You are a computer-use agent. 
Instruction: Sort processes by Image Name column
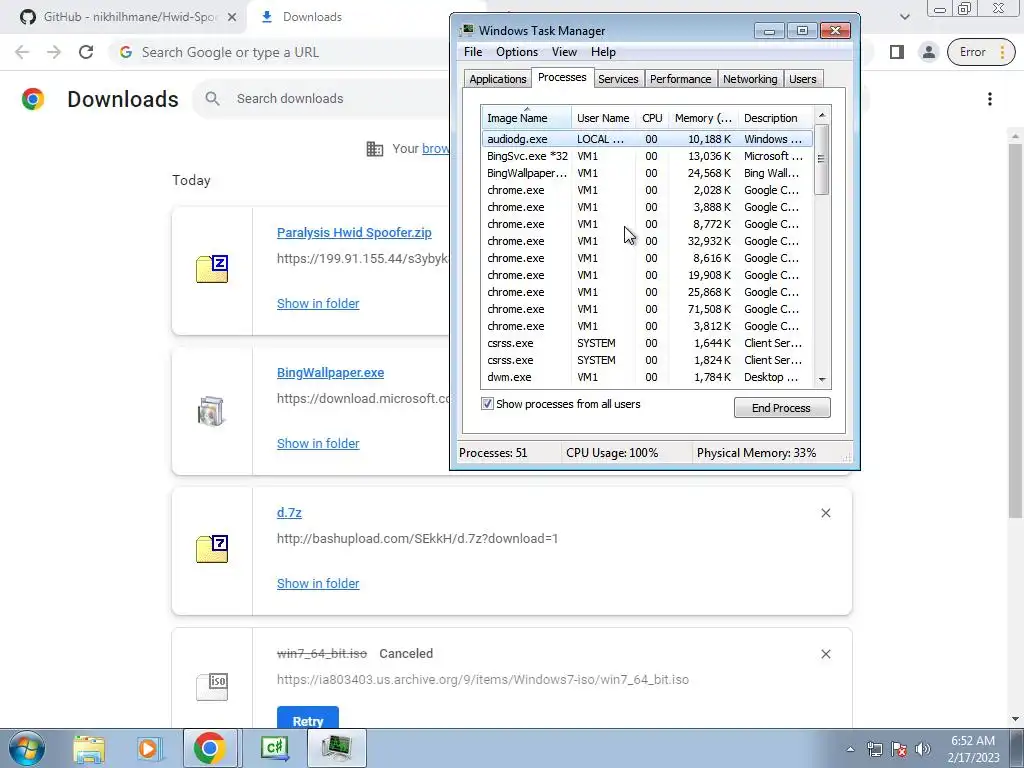[526, 118]
